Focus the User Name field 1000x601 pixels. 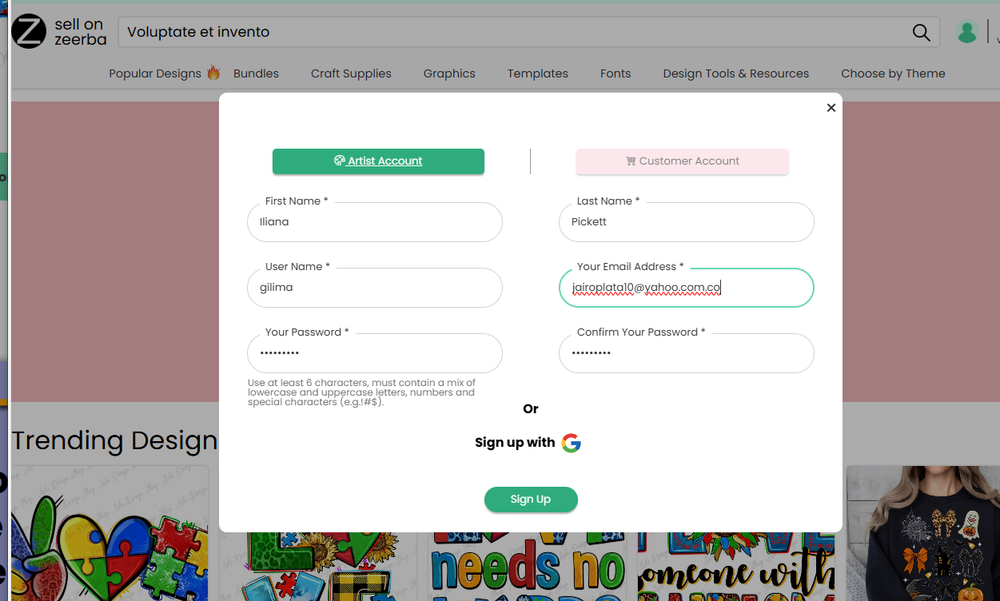pyautogui.click(x=375, y=288)
